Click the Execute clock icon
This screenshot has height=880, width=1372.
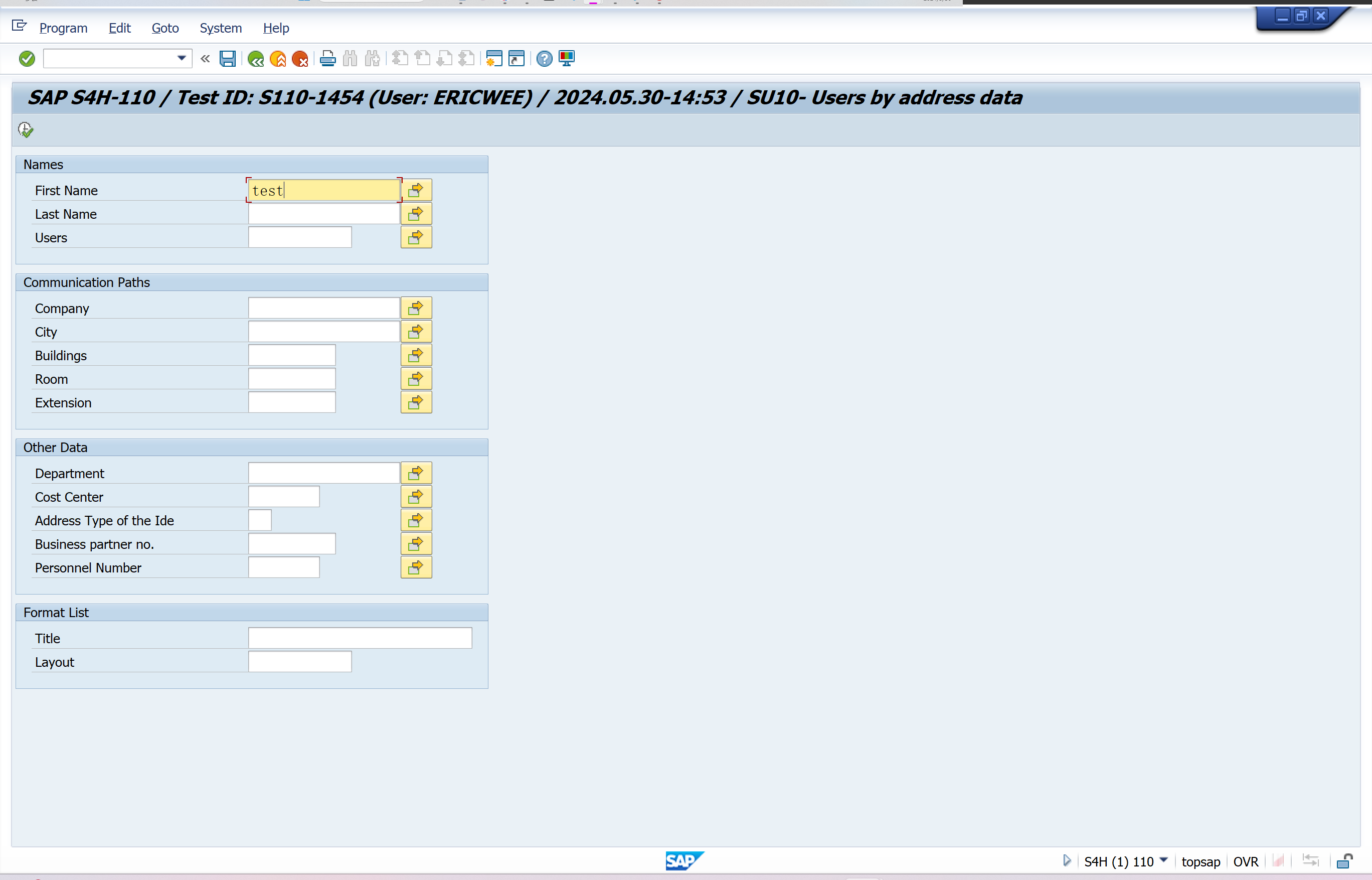click(26, 130)
